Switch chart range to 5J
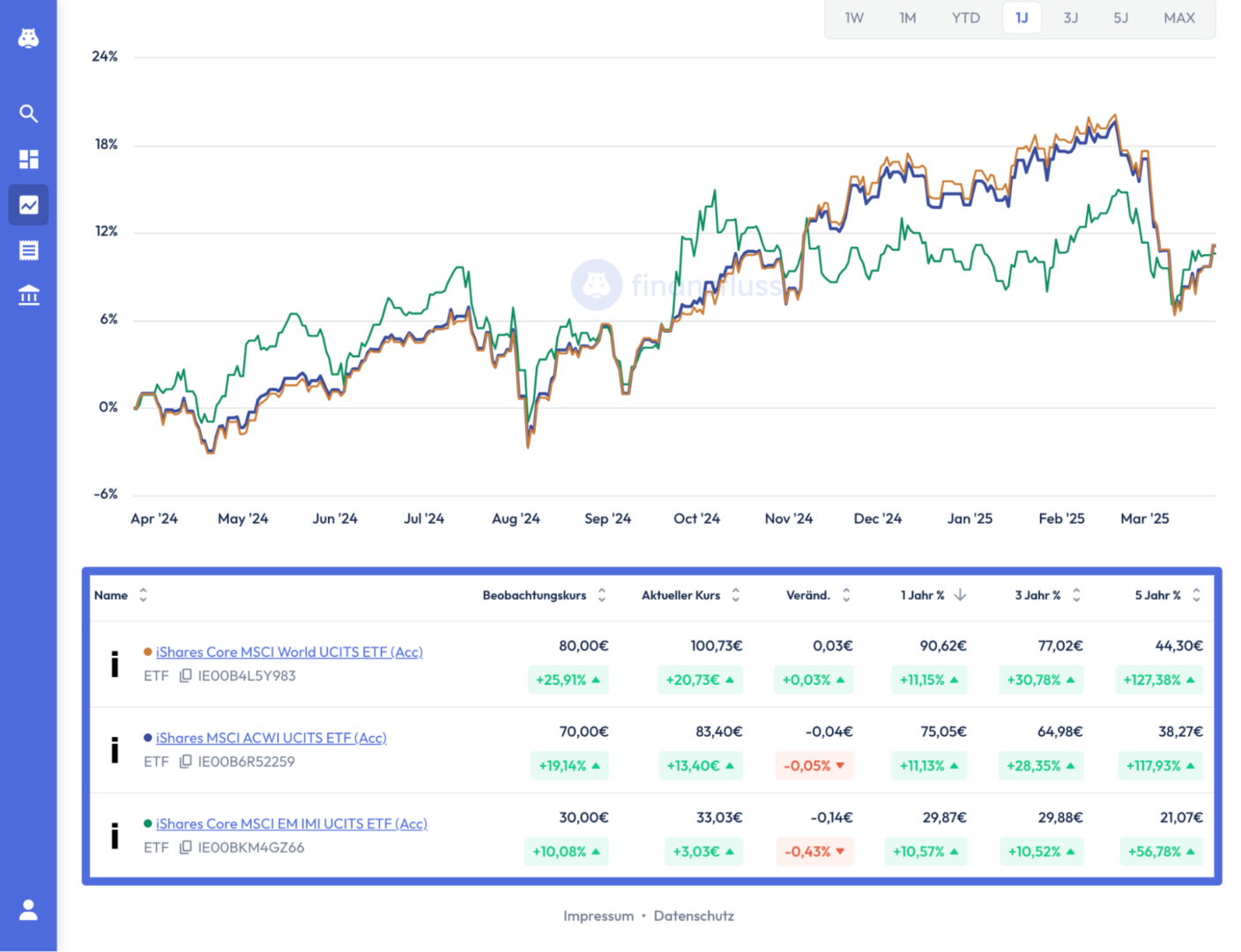1241x952 pixels. (1121, 18)
